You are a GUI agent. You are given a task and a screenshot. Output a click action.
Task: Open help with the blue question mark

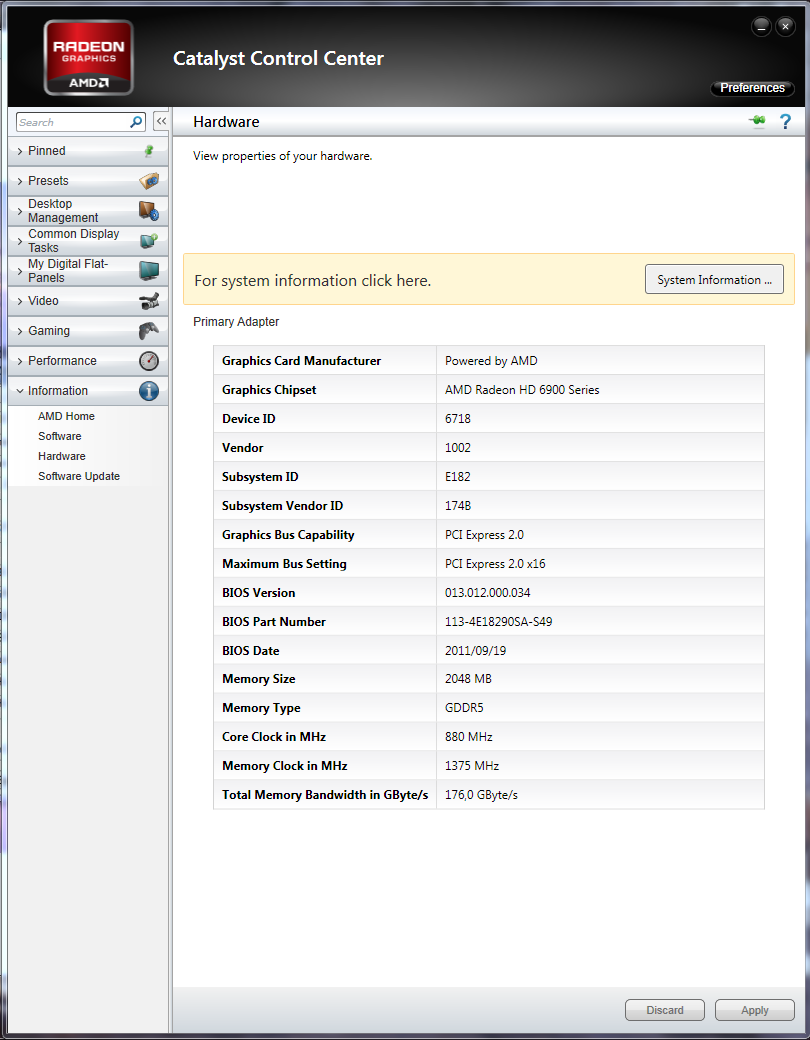(785, 121)
